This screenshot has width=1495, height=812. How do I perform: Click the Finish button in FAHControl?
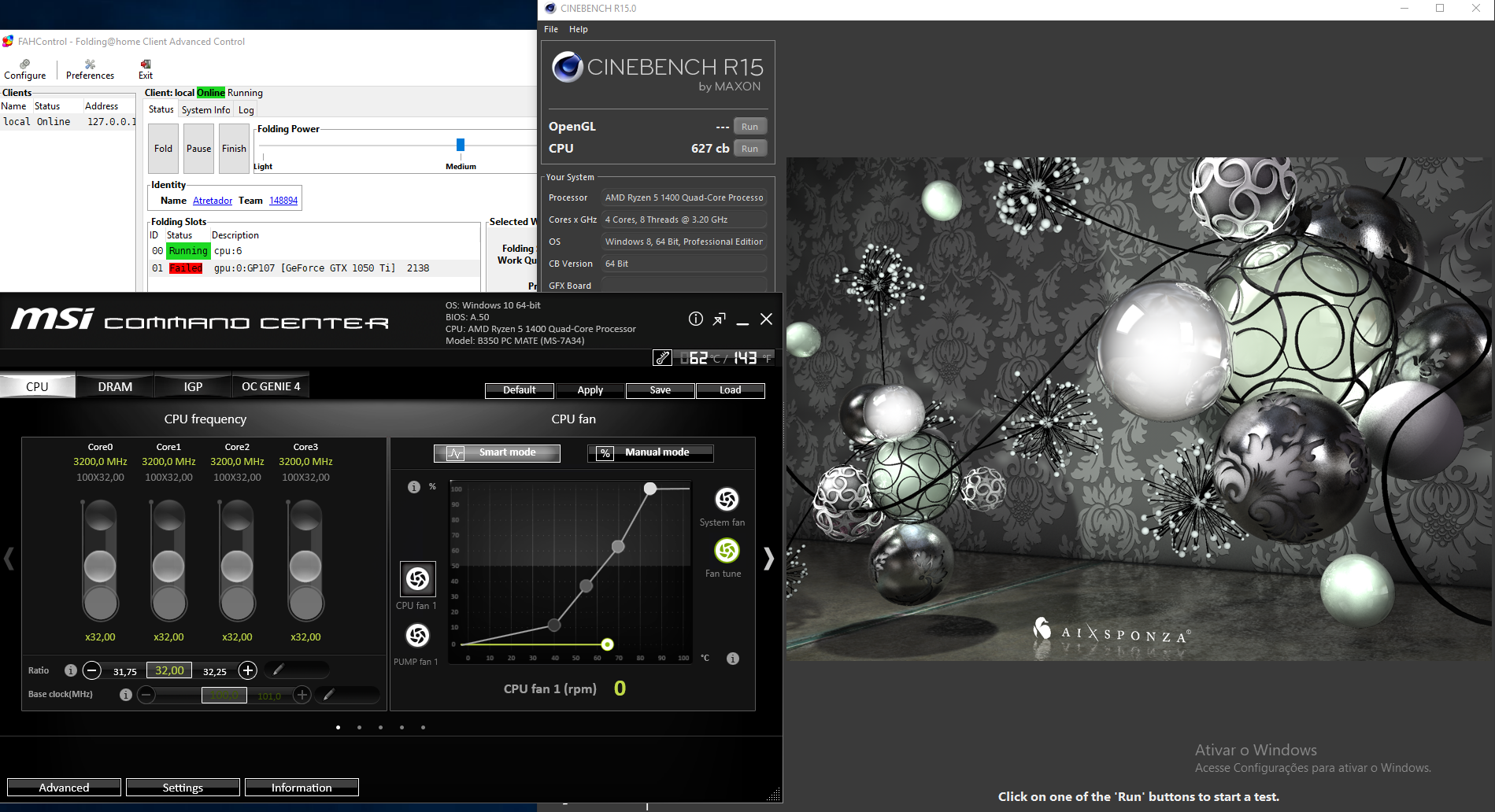pyautogui.click(x=234, y=148)
